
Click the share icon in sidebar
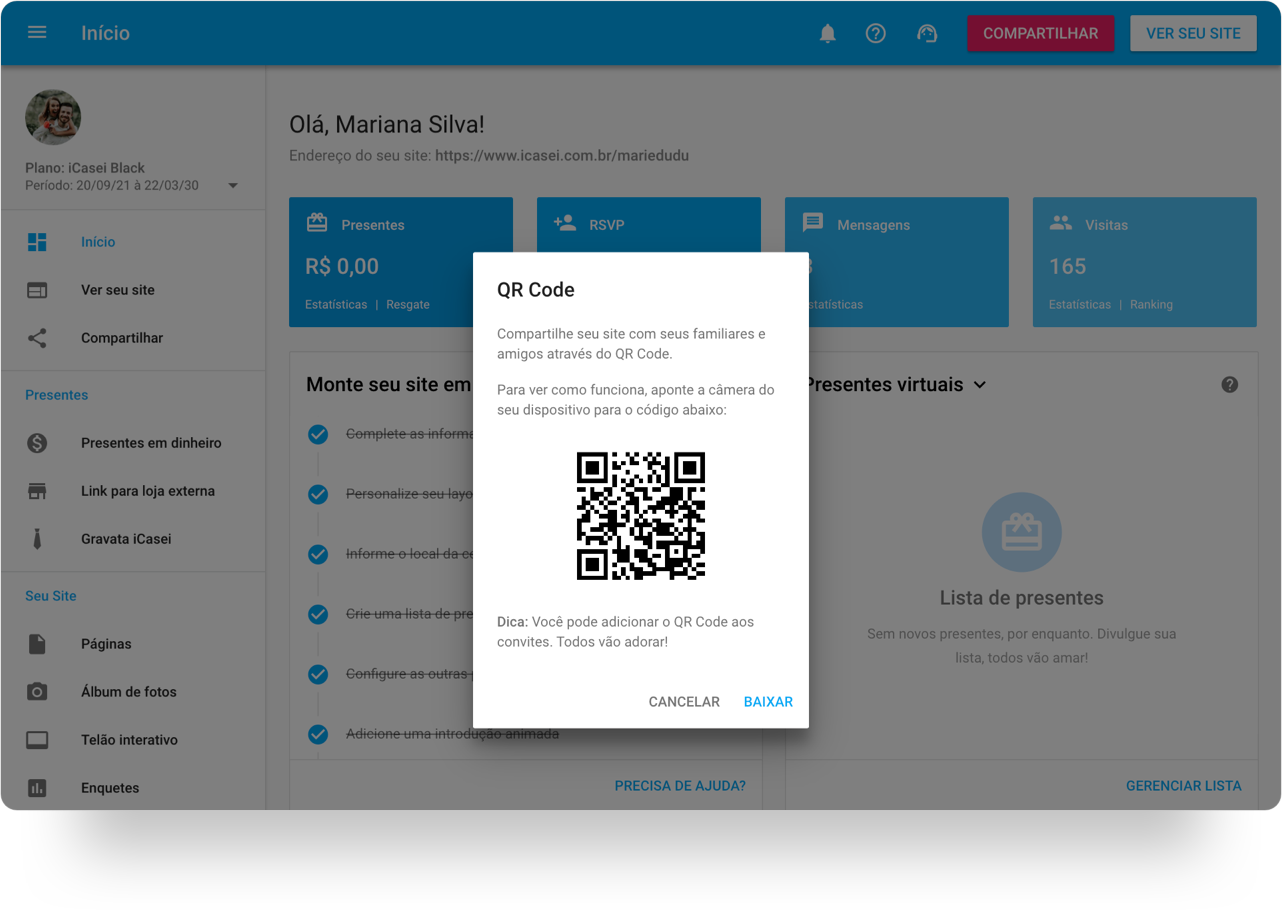click(x=37, y=338)
